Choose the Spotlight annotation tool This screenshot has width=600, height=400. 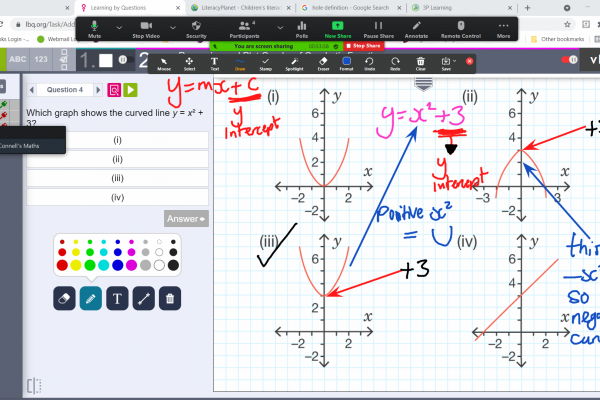tap(294, 65)
